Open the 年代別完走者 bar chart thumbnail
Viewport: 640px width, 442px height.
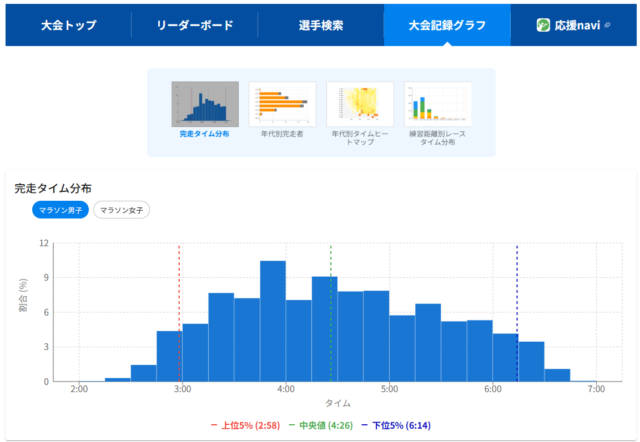[282, 103]
